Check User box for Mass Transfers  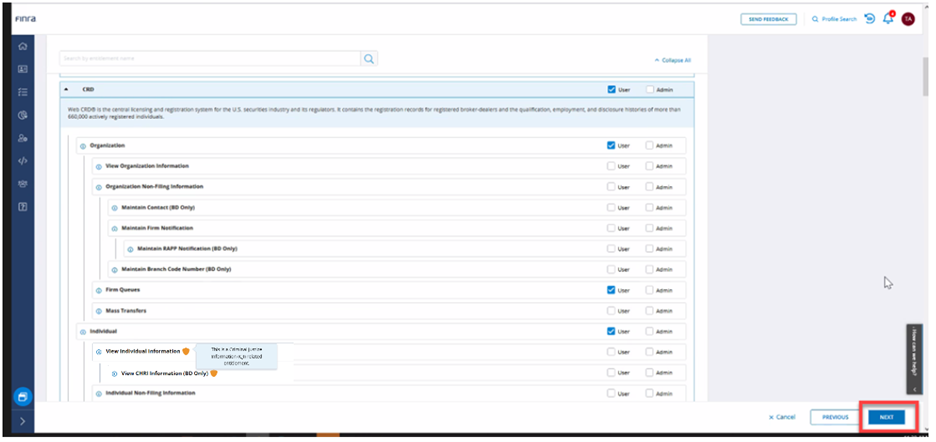(x=611, y=311)
